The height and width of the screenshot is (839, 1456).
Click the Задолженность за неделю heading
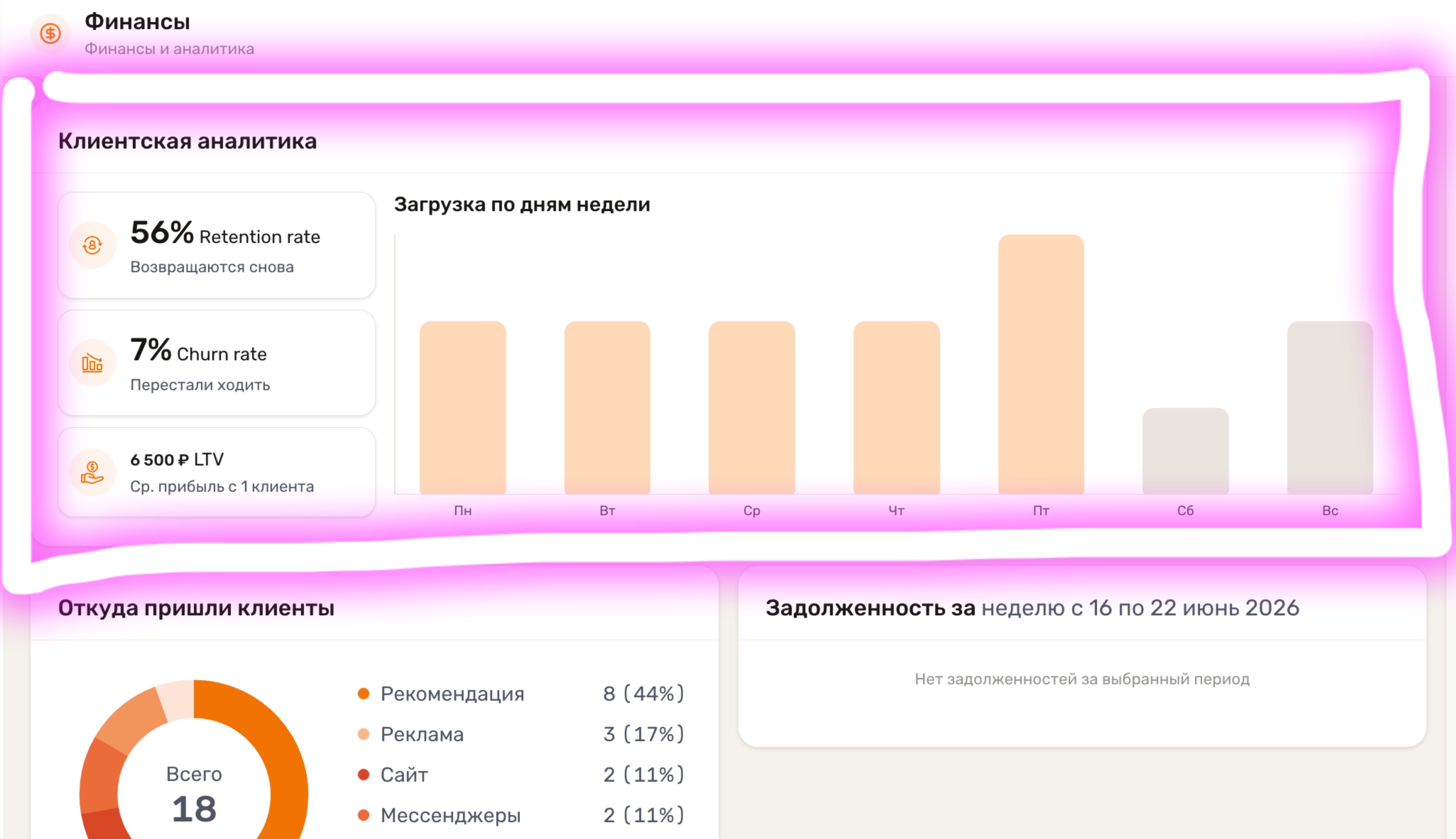point(1032,608)
